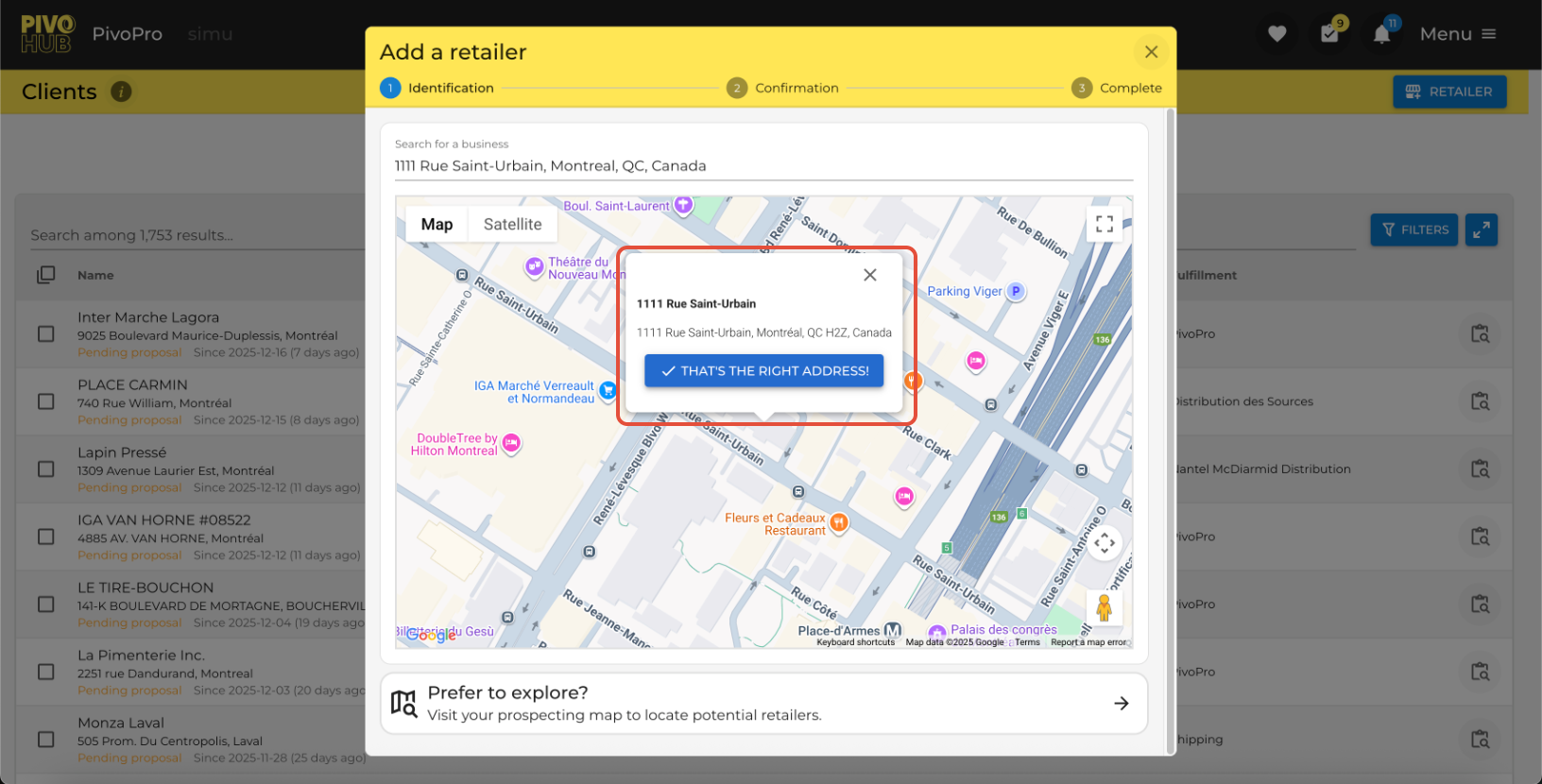1542x784 pixels.
Task: Switch to Satellite view
Action: 512,224
